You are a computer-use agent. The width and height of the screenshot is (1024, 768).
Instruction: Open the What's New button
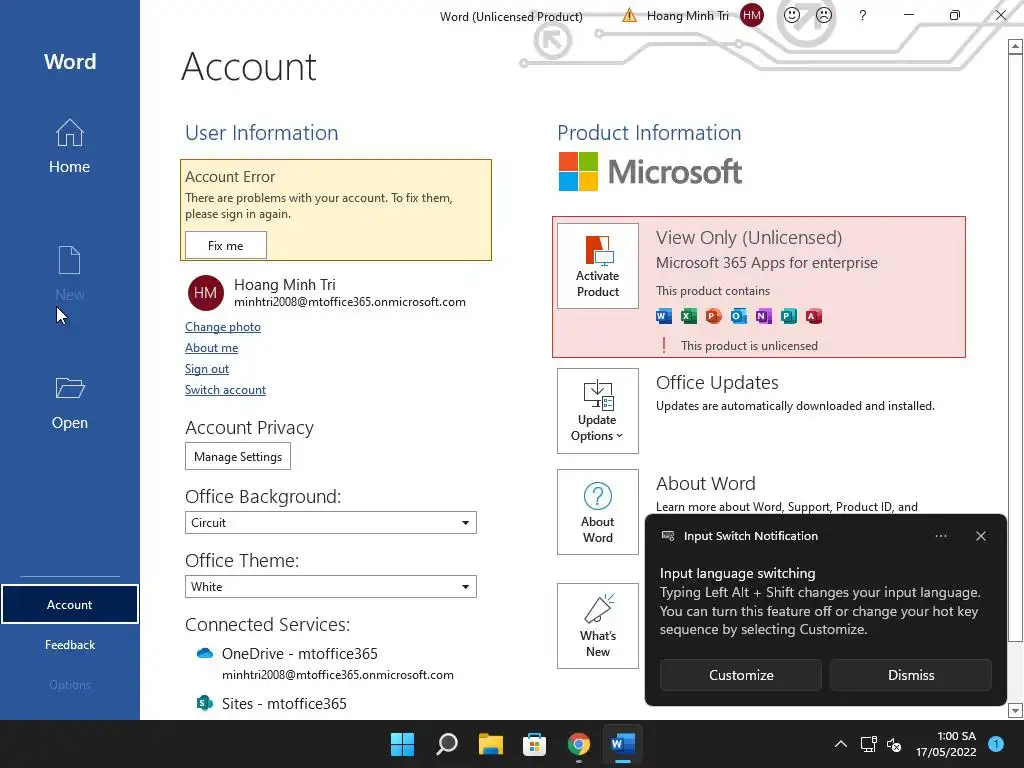598,626
